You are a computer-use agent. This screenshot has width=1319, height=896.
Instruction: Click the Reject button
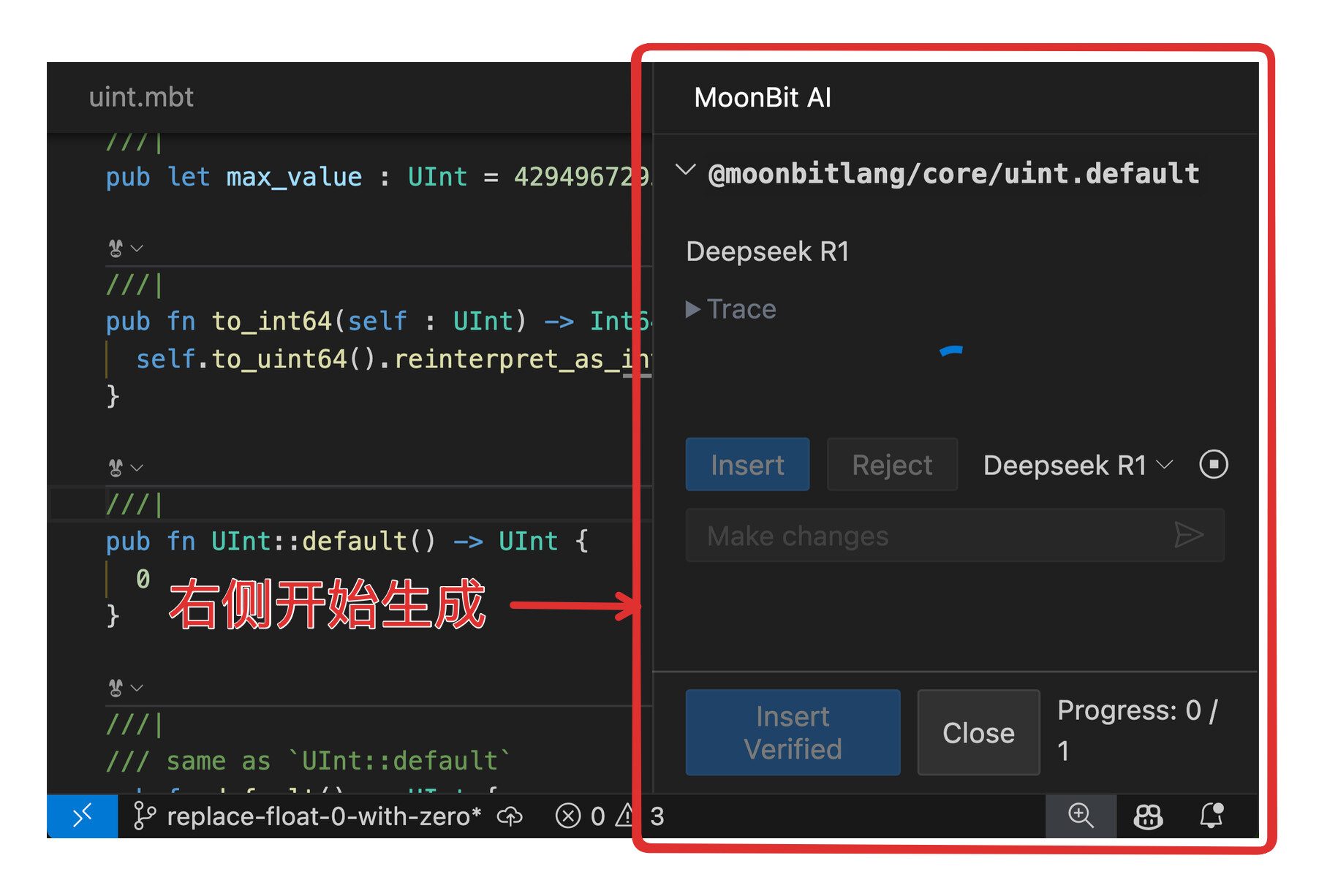click(x=892, y=465)
